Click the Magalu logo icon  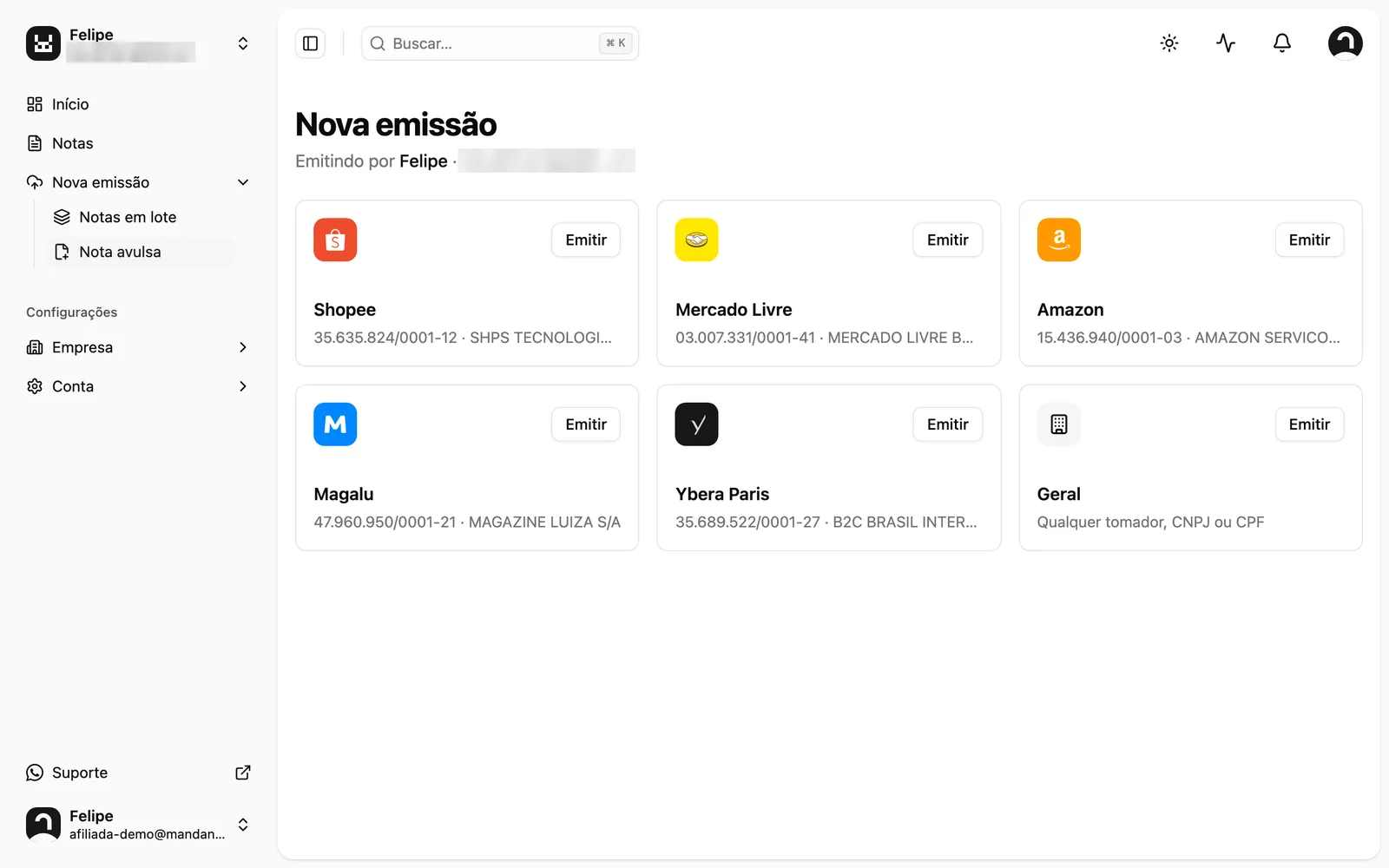tap(335, 424)
